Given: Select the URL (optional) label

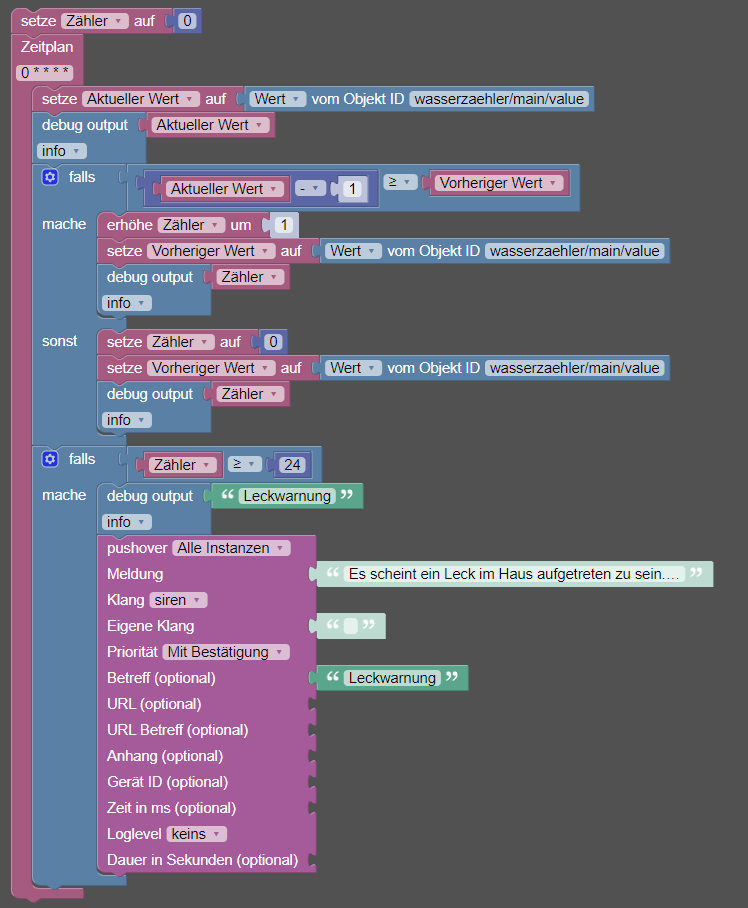Looking at the screenshot, I should pyautogui.click(x=154, y=704).
